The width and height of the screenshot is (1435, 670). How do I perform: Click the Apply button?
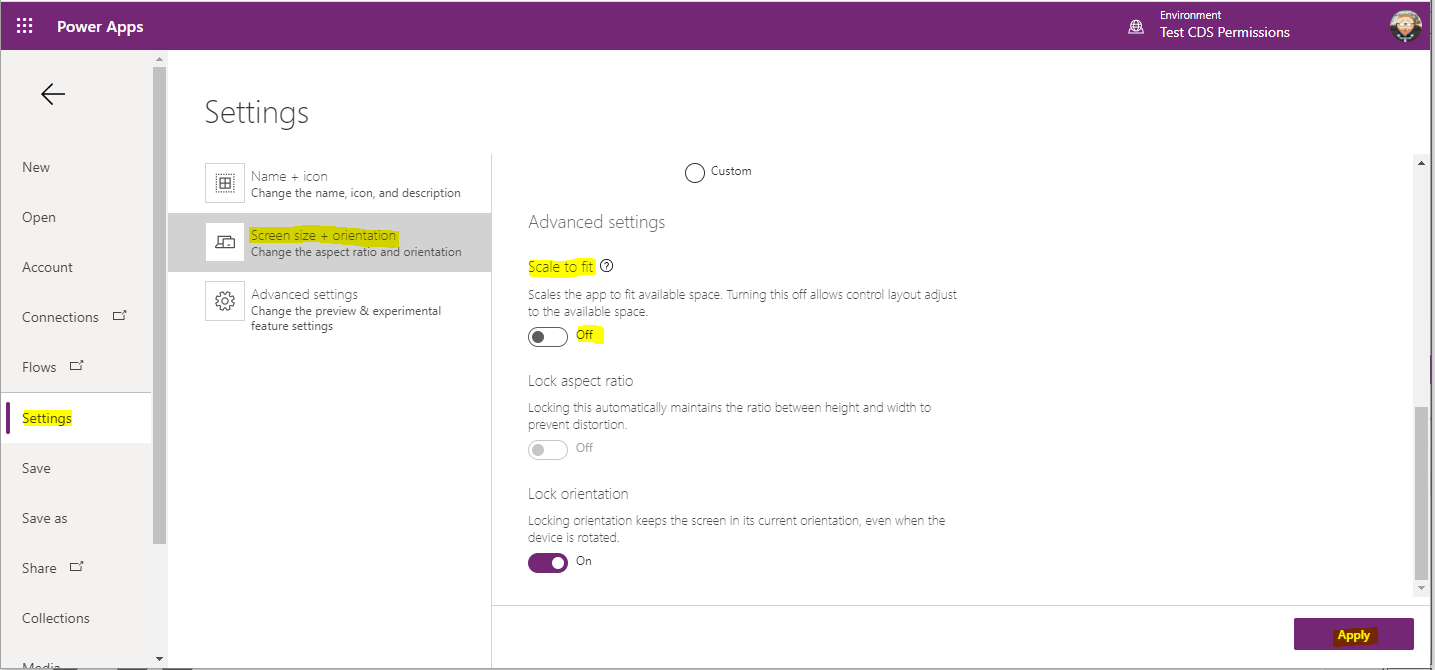(1353, 634)
